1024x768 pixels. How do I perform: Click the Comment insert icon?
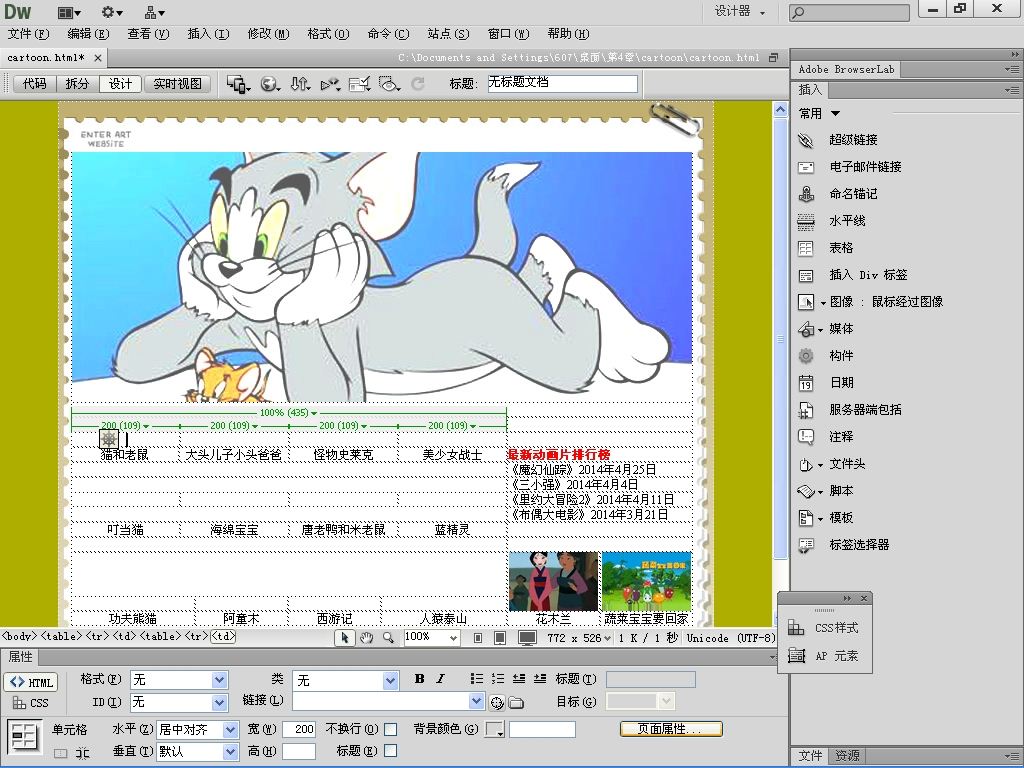(x=806, y=437)
